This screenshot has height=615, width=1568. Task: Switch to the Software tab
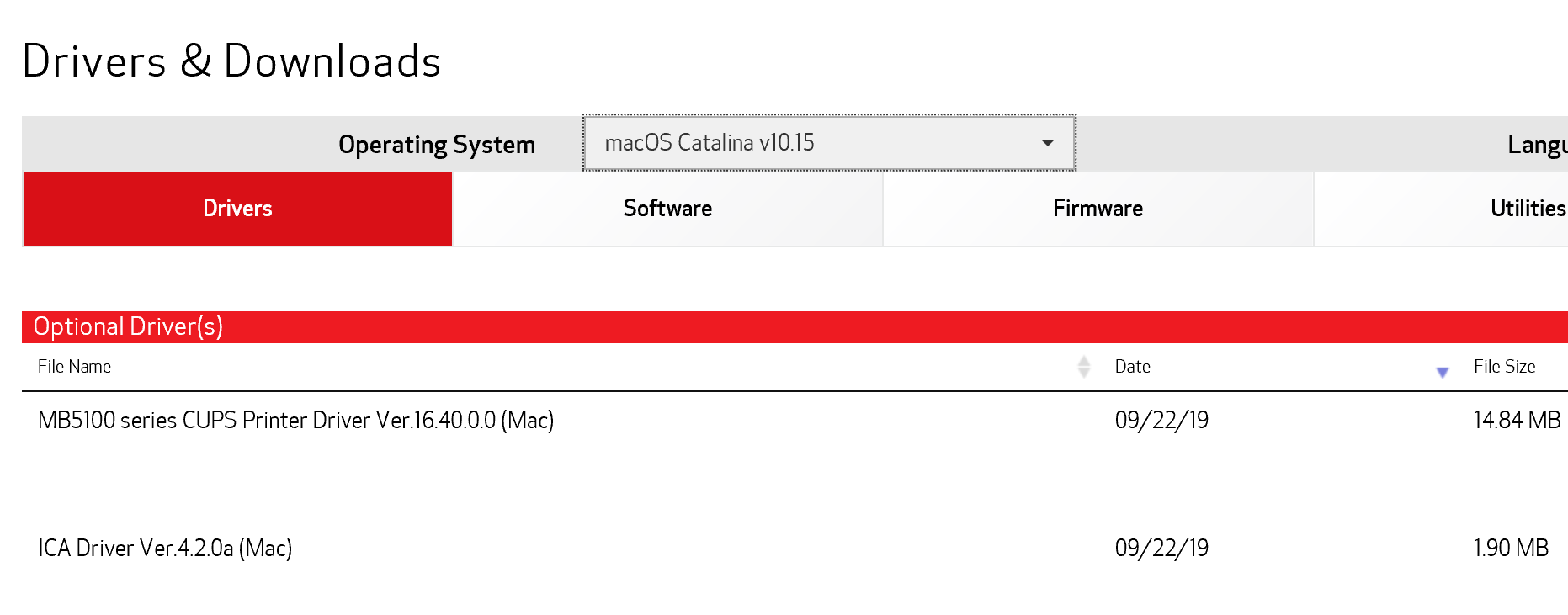tap(667, 209)
